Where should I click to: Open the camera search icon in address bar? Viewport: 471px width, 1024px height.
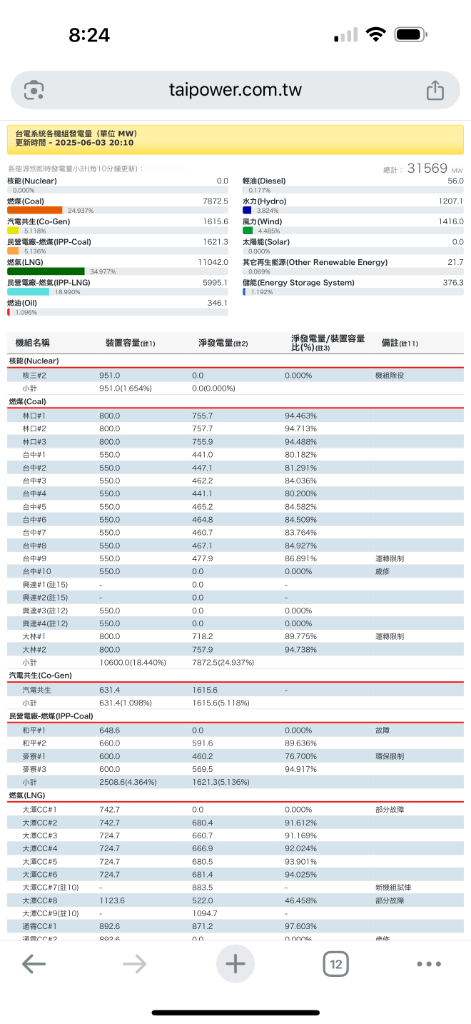click(33, 90)
